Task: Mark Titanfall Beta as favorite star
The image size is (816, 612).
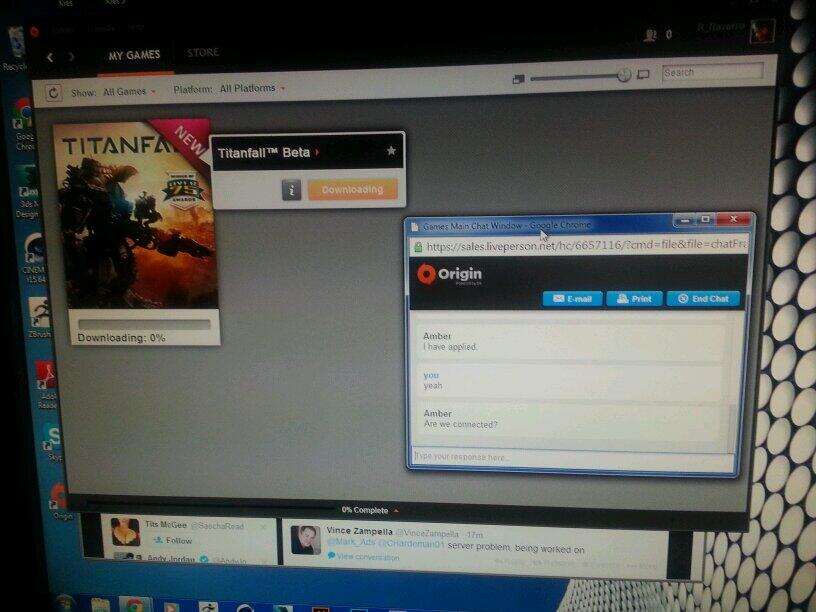Action: click(x=391, y=150)
